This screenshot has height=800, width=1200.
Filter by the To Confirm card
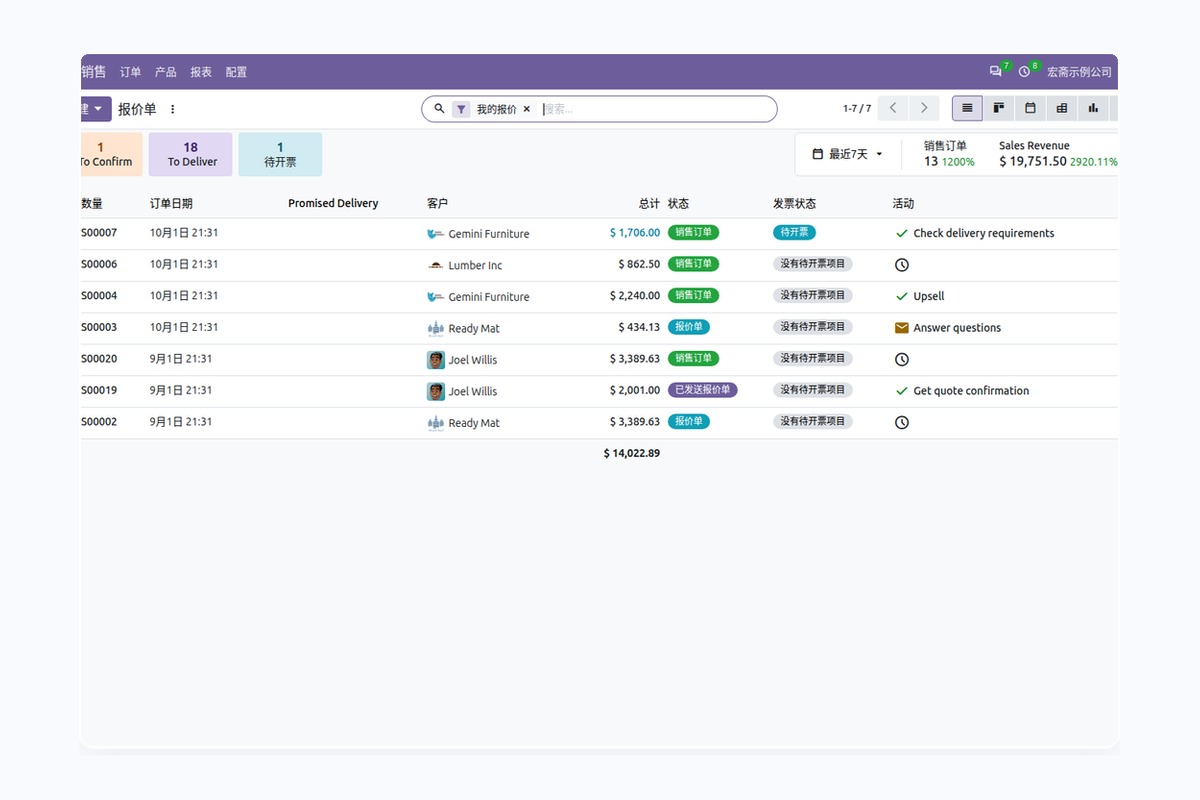[111, 154]
